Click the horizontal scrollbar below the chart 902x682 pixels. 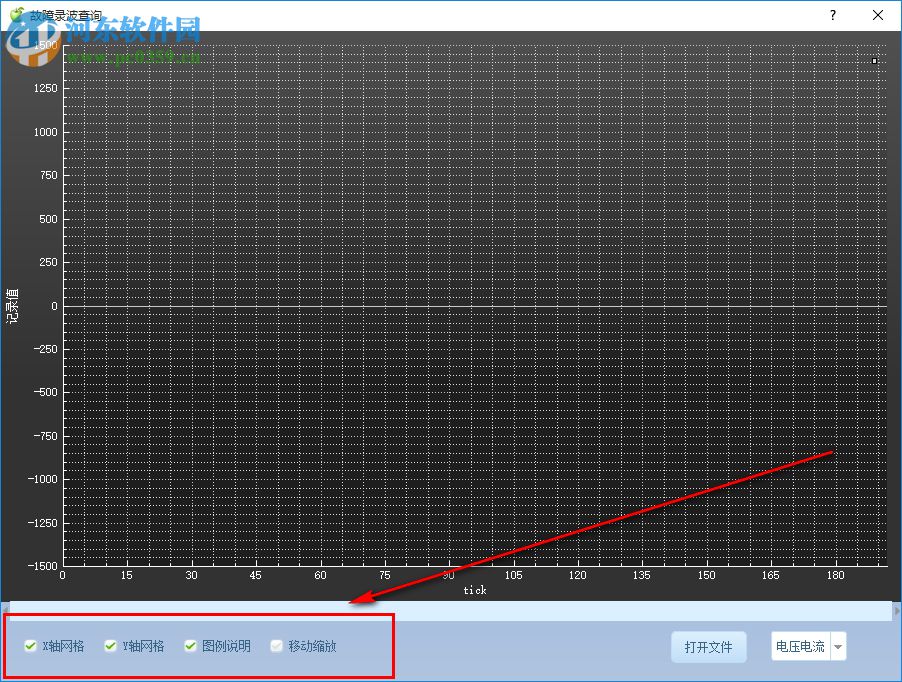point(451,610)
